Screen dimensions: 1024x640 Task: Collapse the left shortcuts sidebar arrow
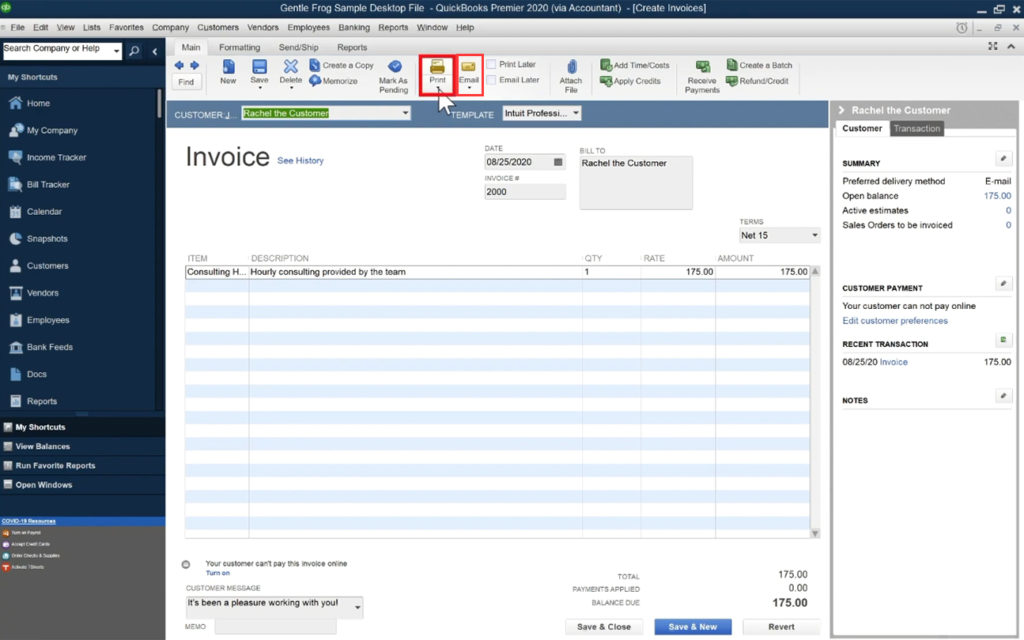[x=155, y=51]
